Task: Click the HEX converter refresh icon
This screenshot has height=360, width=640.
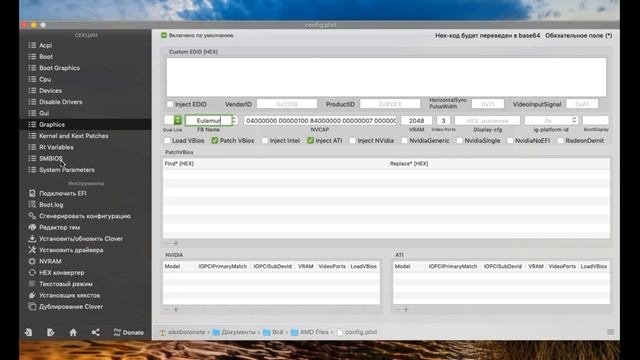Action: point(32,272)
